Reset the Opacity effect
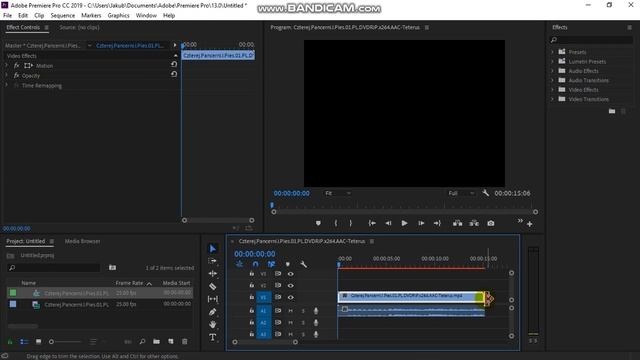The width and height of the screenshot is (640, 360). click(174, 74)
